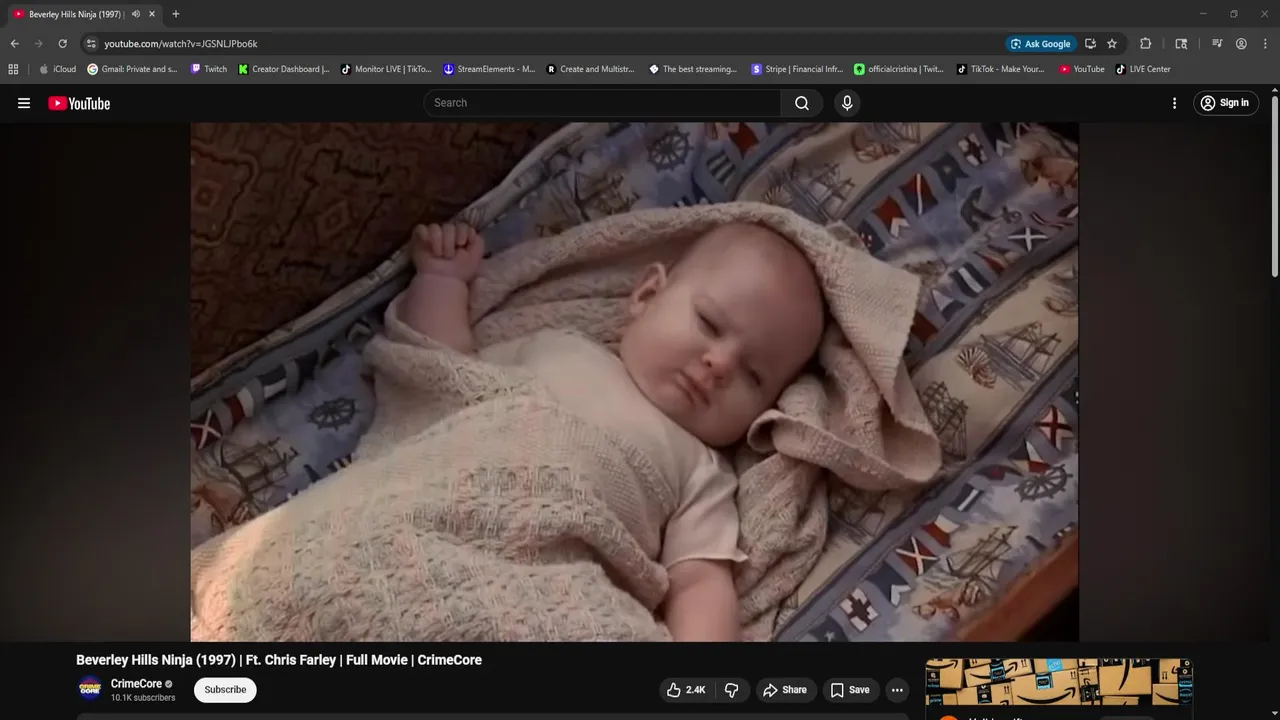Go forward in browser history
The width and height of the screenshot is (1280, 720).
pyautogui.click(x=38, y=44)
